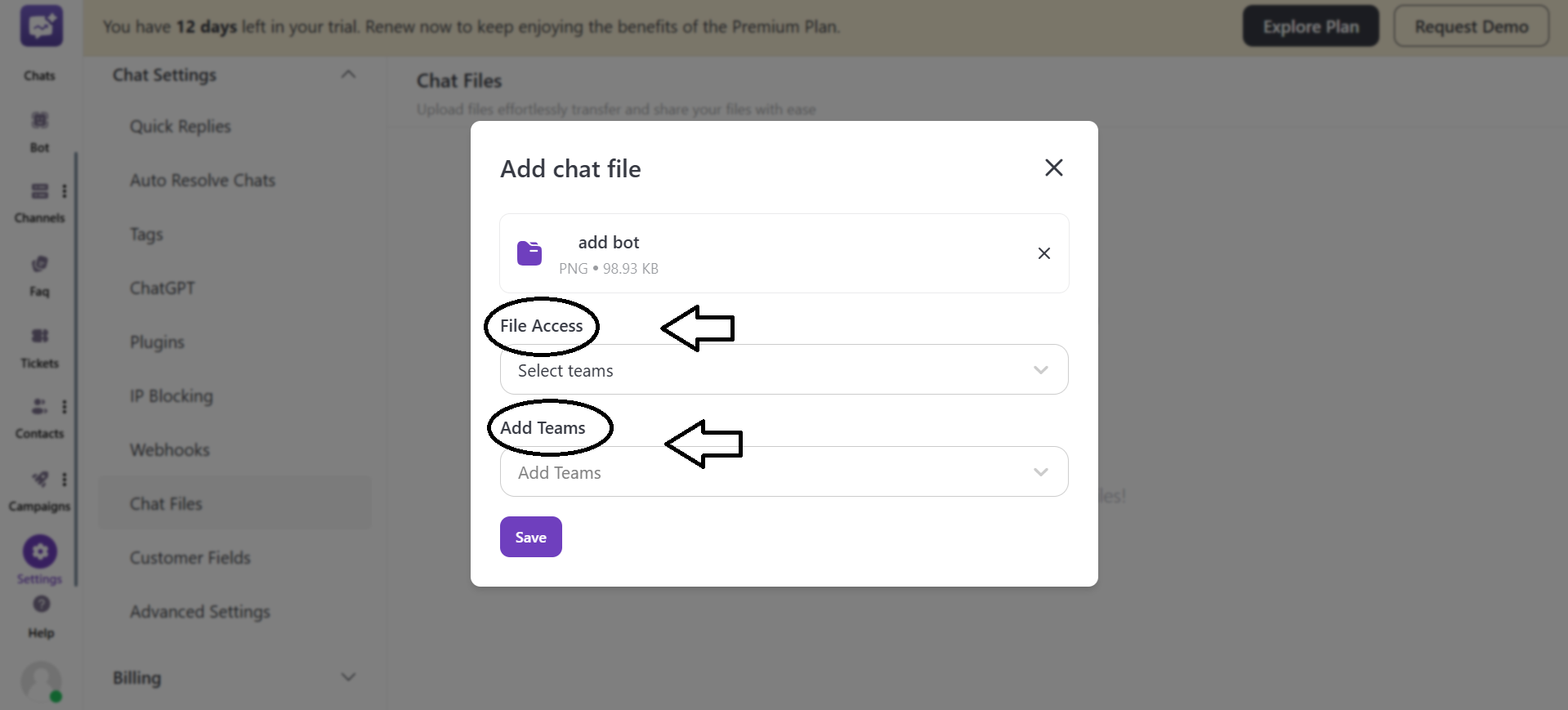Image resolution: width=1568 pixels, height=710 pixels.
Task: Open the Select teams dropdown
Action: pos(783,369)
